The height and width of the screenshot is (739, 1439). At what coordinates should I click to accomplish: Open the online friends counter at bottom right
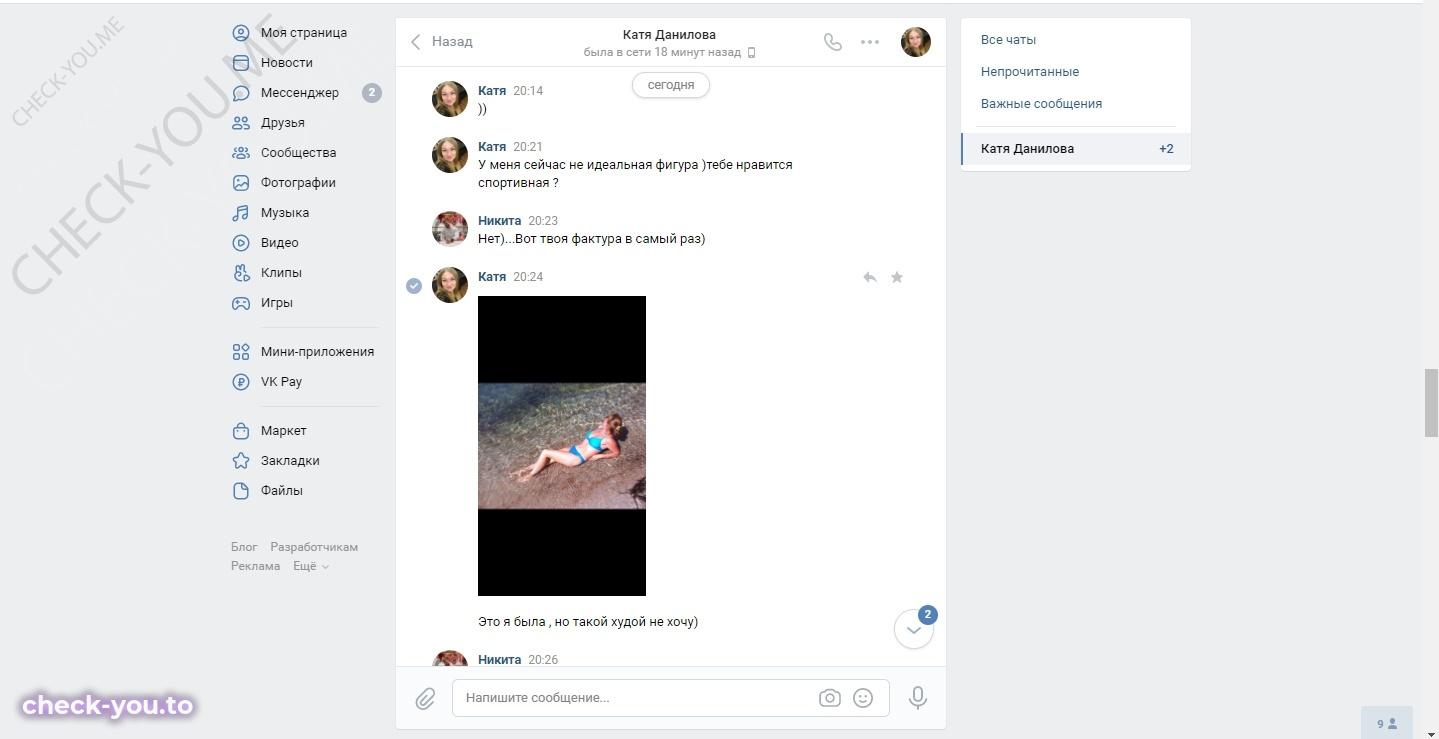coord(1387,723)
